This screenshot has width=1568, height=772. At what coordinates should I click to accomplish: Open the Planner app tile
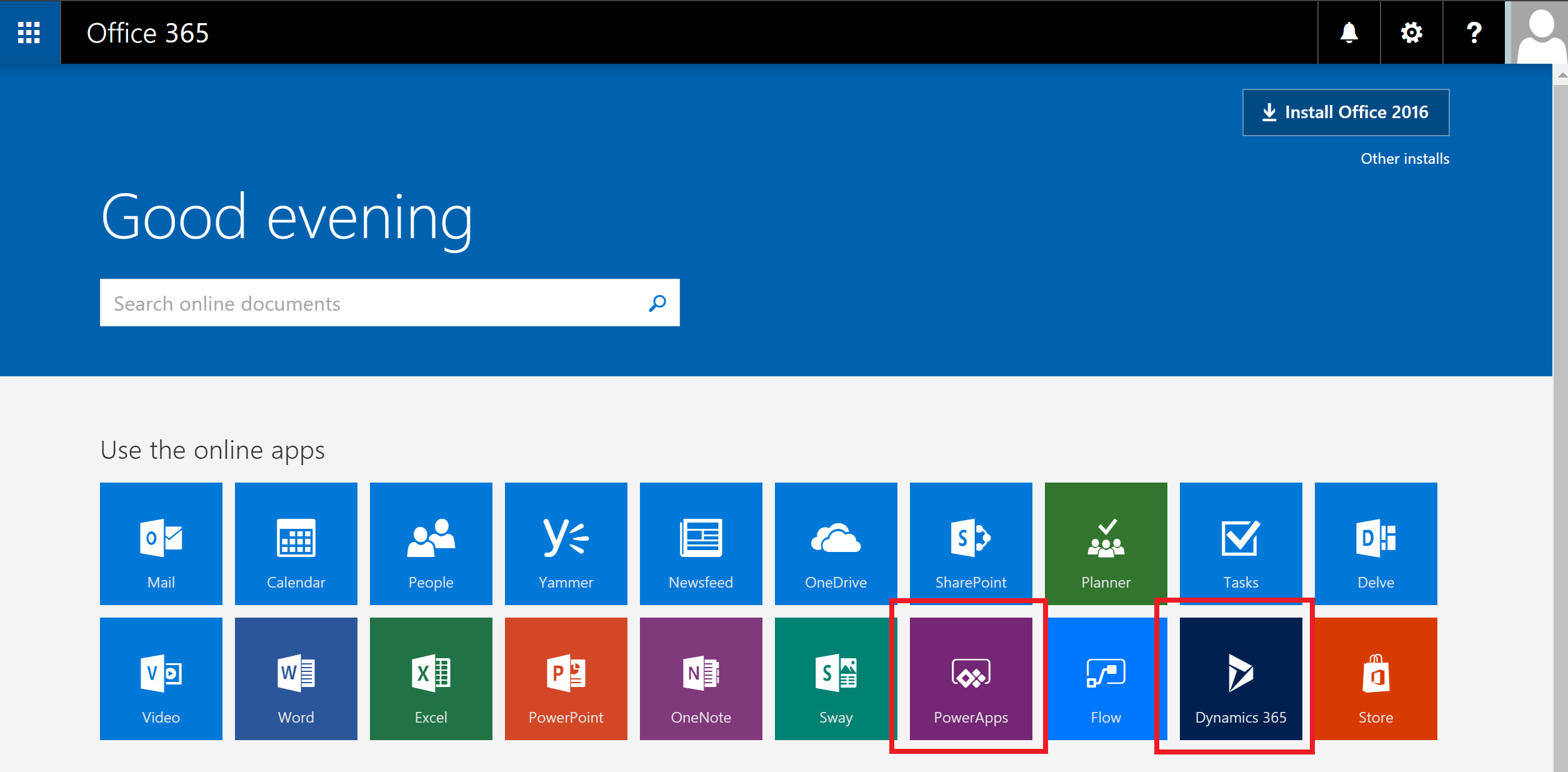(1106, 543)
